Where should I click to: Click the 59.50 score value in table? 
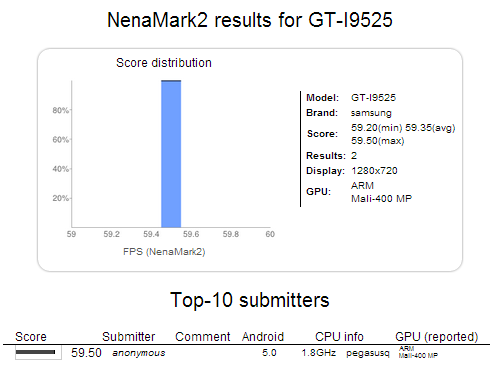tap(86, 353)
